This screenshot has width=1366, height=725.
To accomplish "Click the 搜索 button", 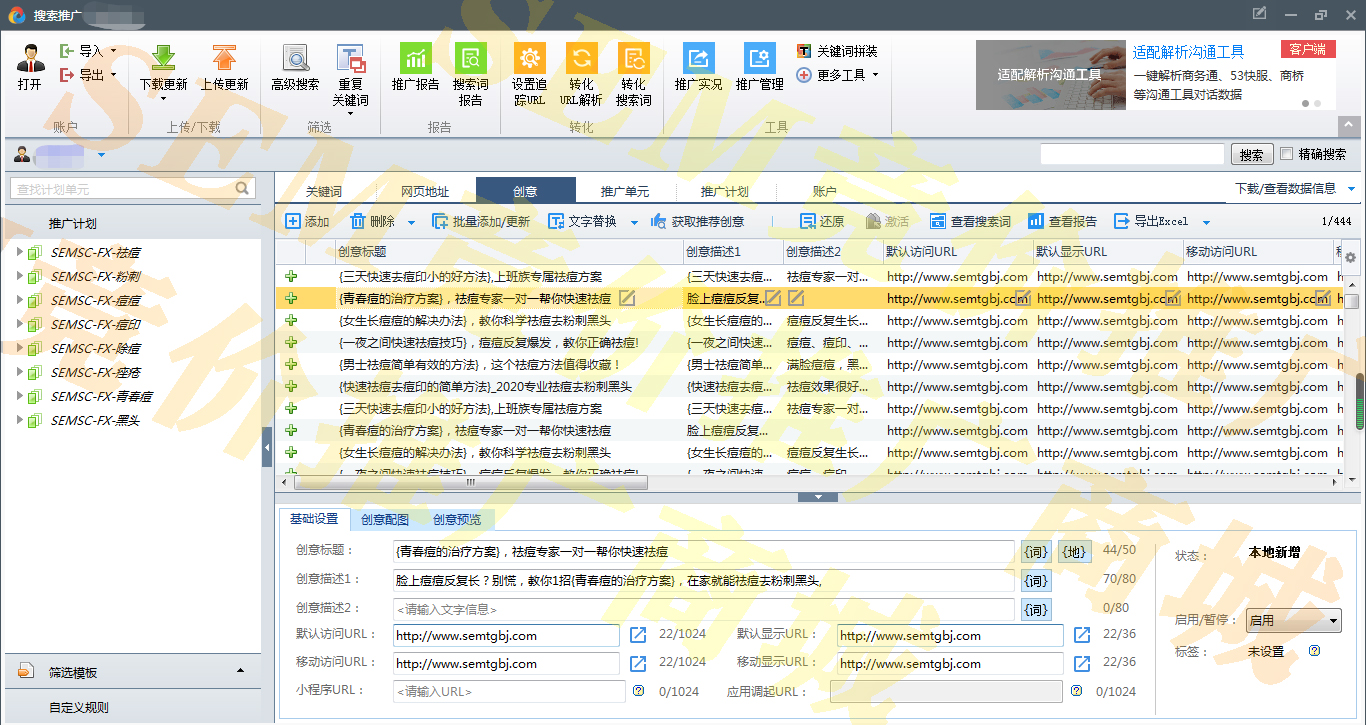I will click(x=1251, y=155).
